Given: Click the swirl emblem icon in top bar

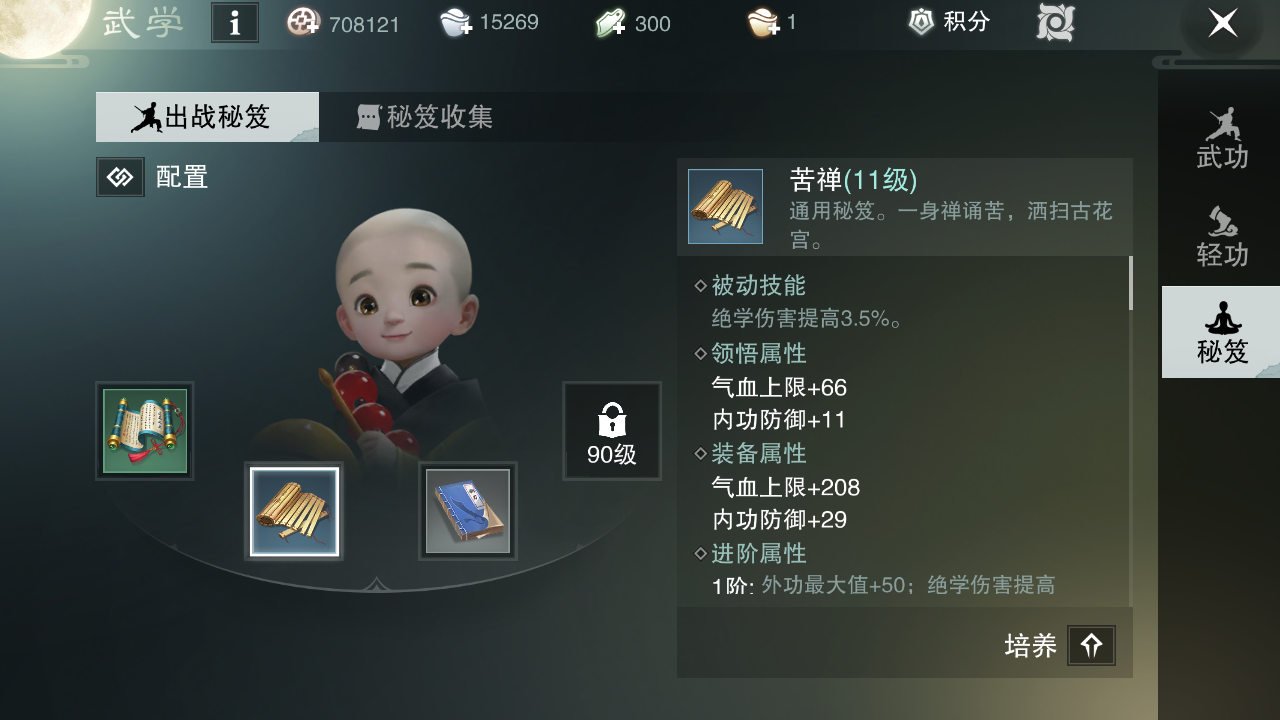Looking at the screenshot, I should pos(1055,23).
